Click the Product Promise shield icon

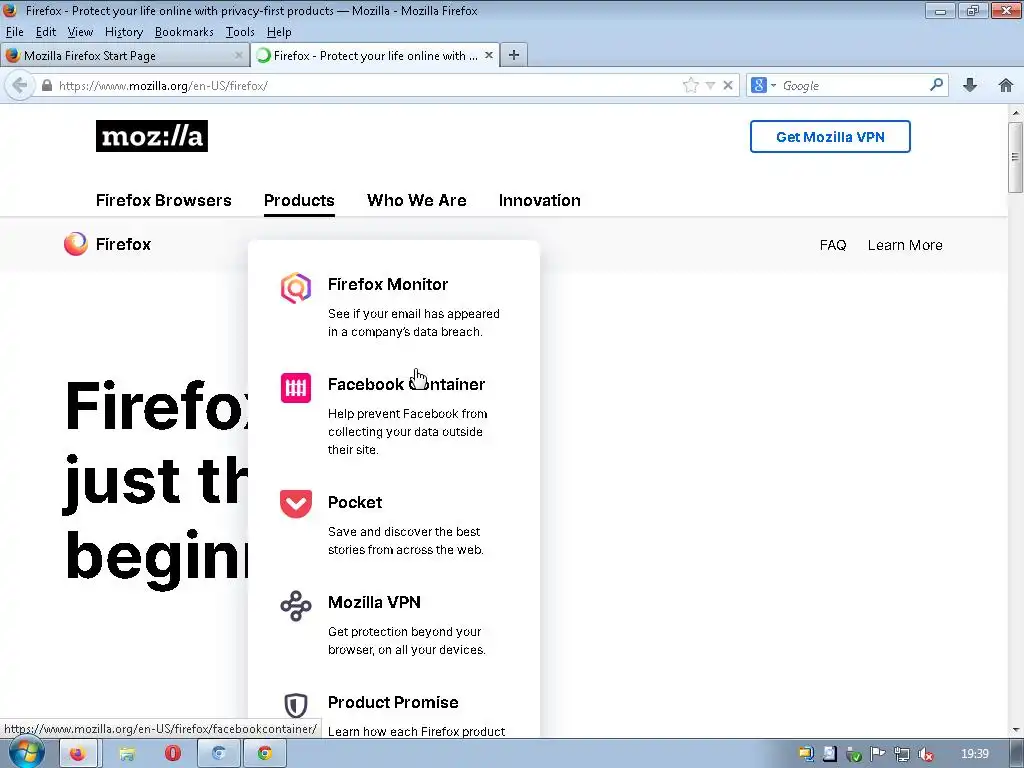pyautogui.click(x=296, y=706)
